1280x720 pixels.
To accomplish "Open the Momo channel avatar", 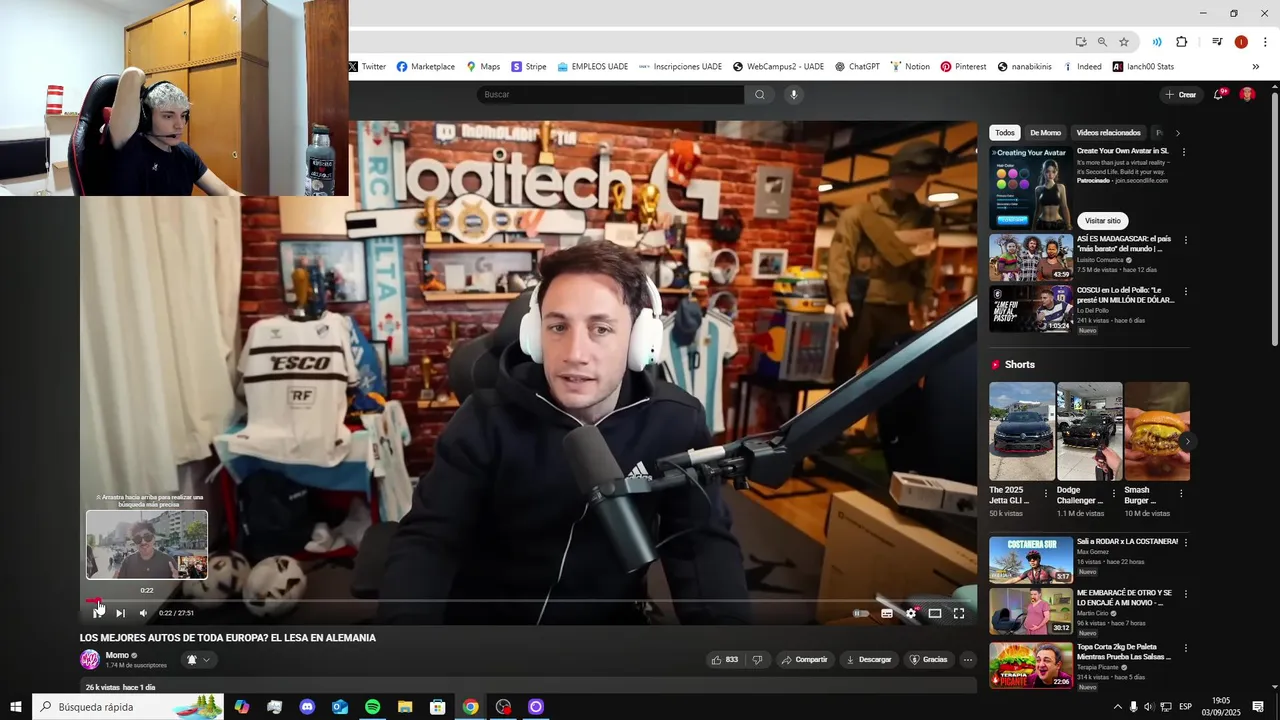I will 90,660.
